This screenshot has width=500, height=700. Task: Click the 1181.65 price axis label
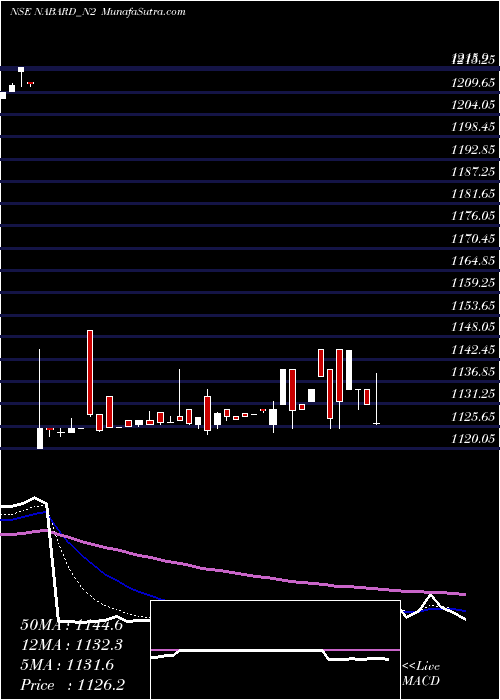point(473,194)
